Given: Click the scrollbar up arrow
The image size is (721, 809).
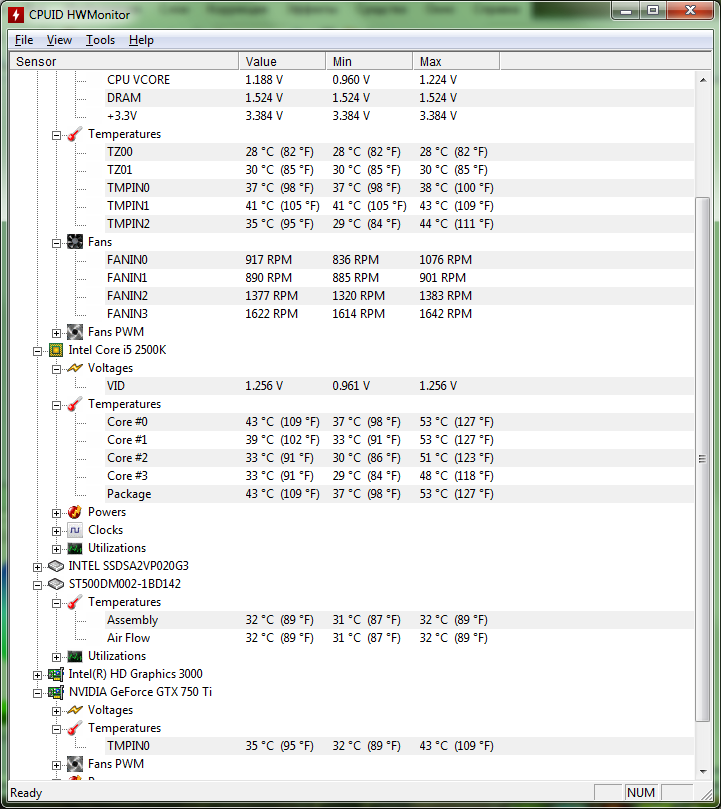Looking at the screenshot, I should [x=703, y=80].
